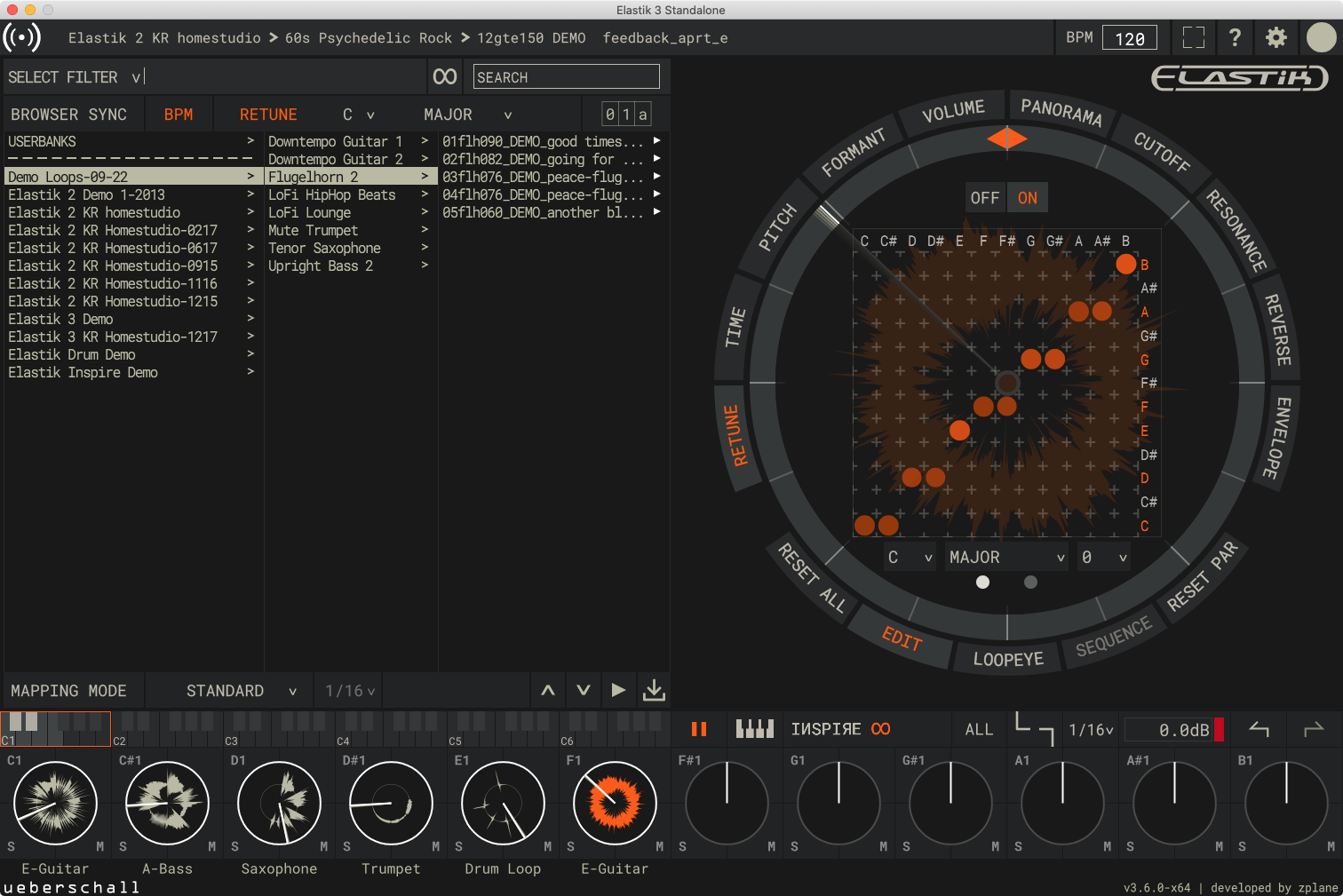The image size is (1343, 896).
Task: Switch retune to OFF
Action: (984, 198)
